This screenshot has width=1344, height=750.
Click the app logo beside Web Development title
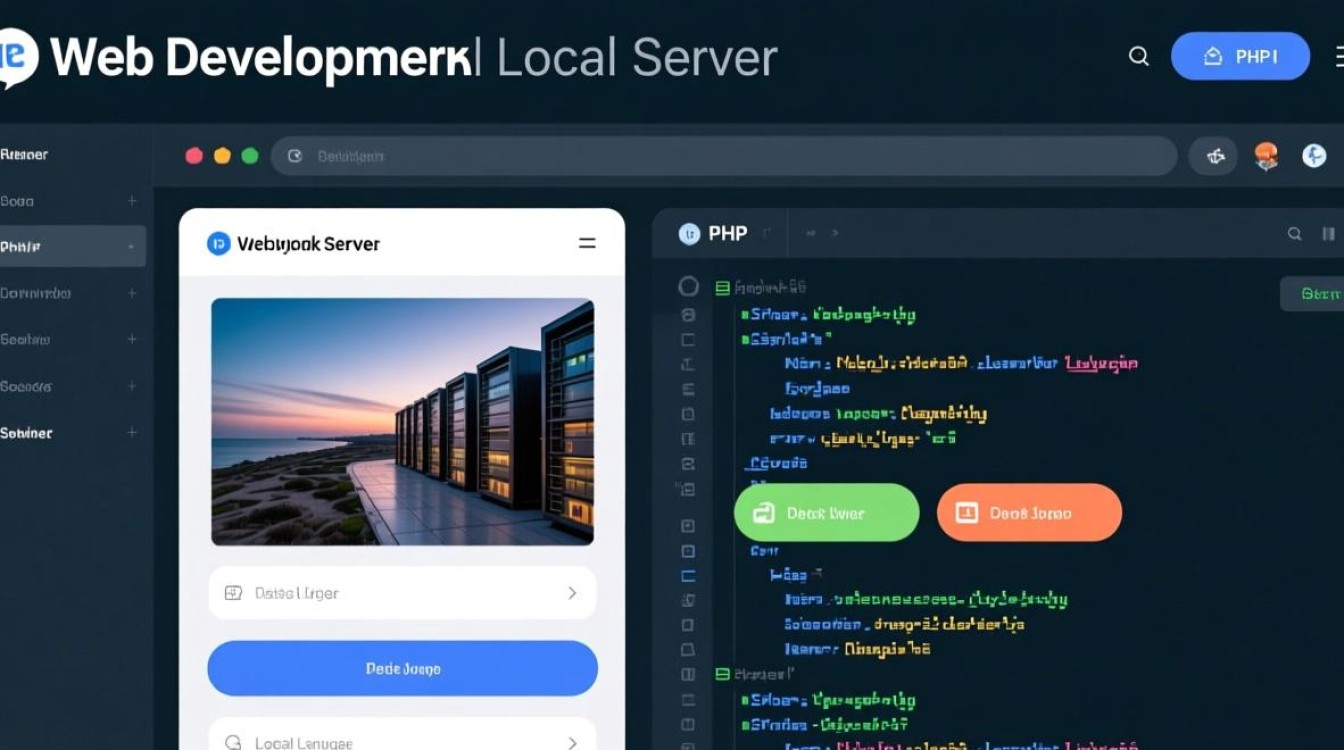point(18,58)
